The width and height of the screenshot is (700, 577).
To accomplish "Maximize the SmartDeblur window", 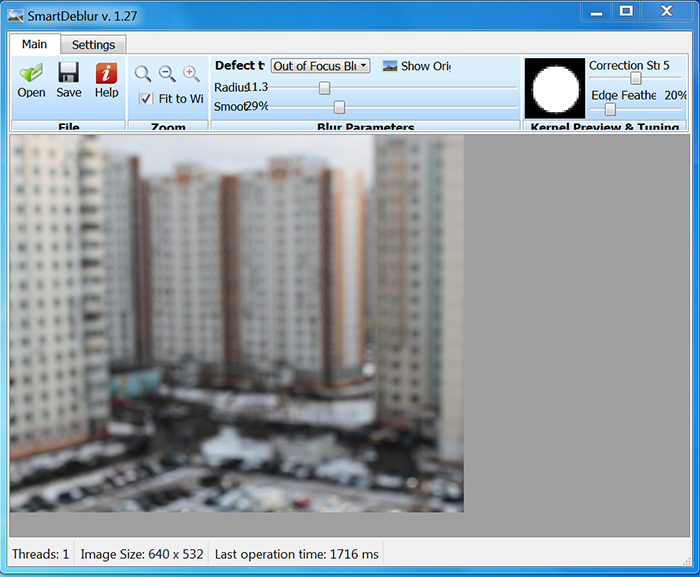I will click(626, 11).
